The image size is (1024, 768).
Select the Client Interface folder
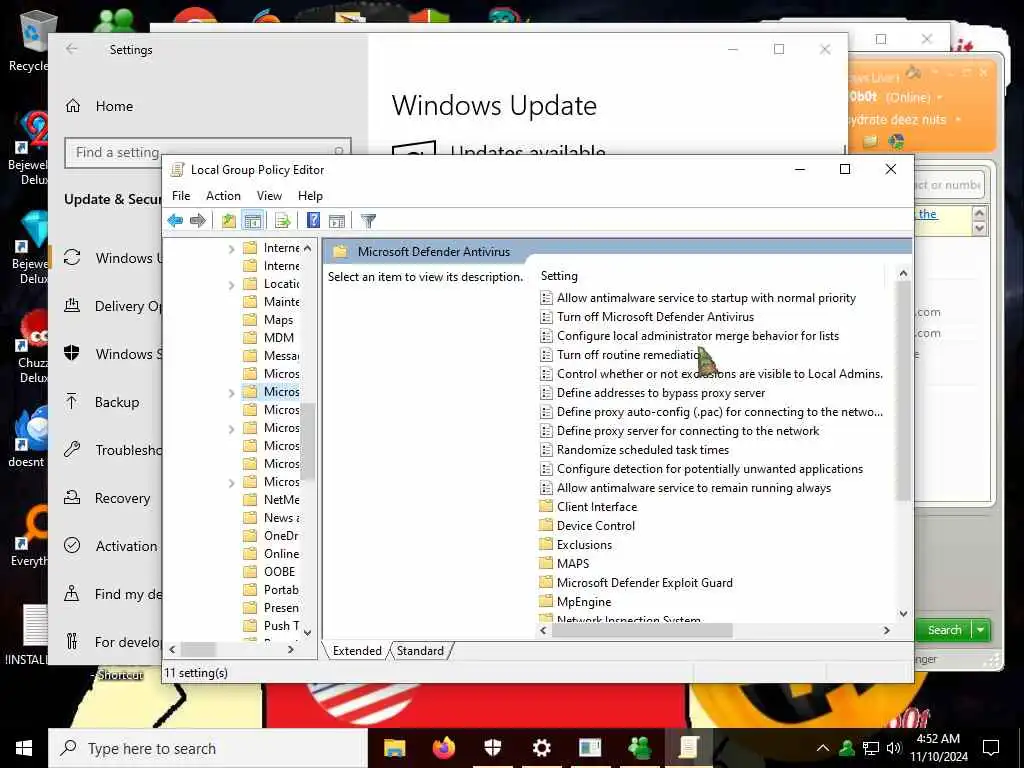point(596,507)
